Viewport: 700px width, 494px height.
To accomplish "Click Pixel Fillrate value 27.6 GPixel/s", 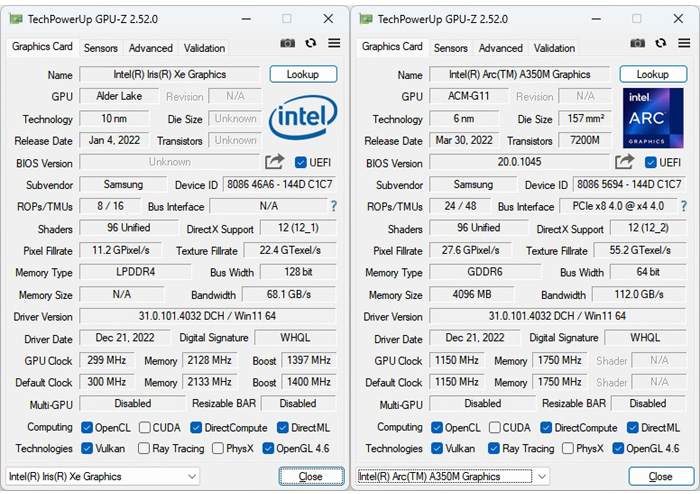I will (x=471, y=250).
